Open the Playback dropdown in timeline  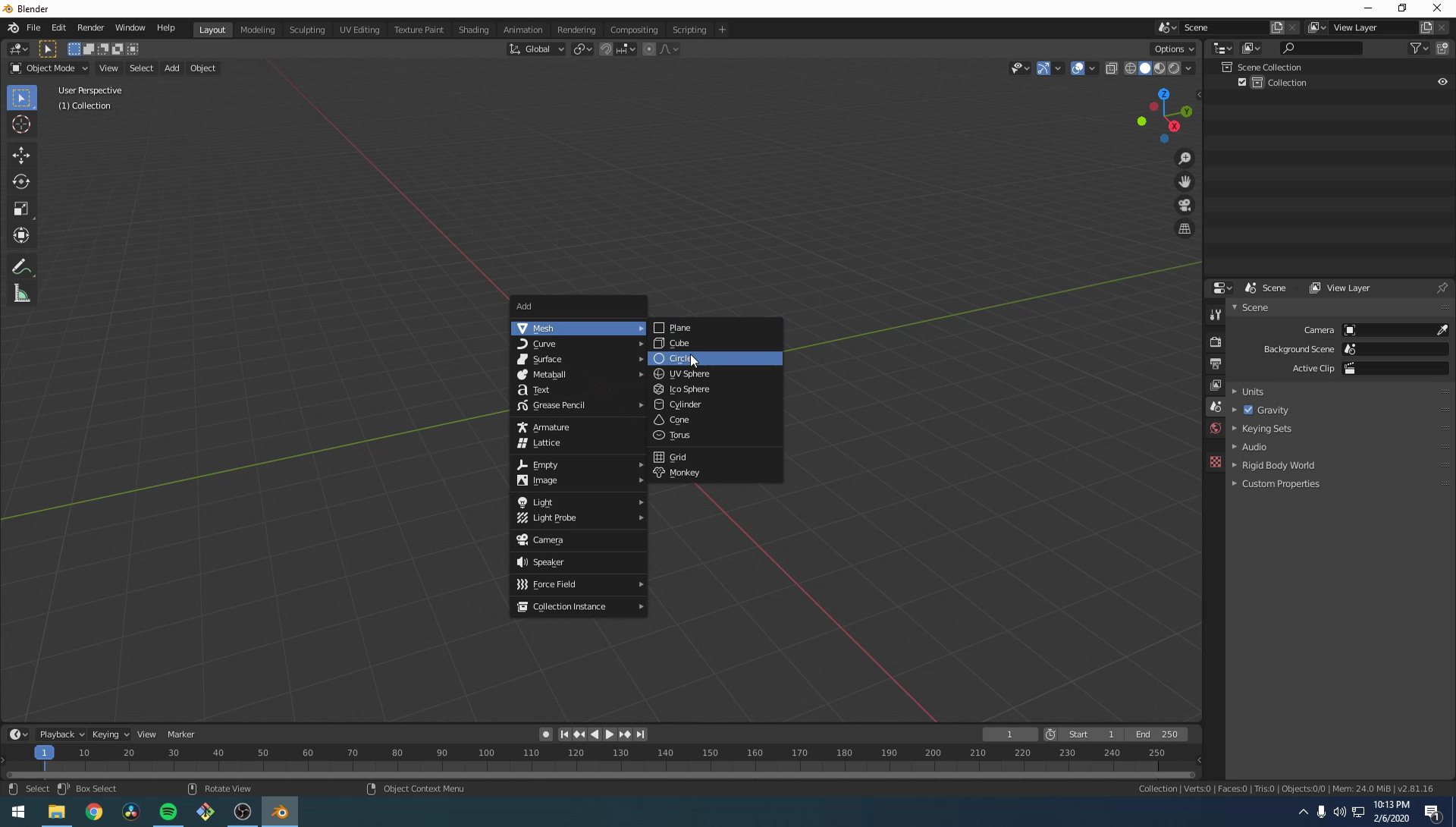tap(61, 734)
